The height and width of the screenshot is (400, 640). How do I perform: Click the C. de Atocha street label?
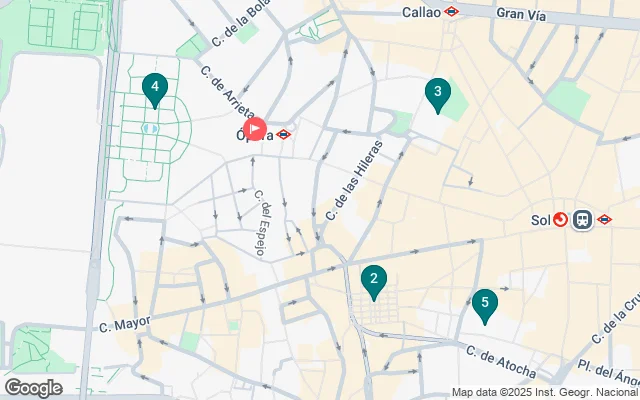[501, 362]
